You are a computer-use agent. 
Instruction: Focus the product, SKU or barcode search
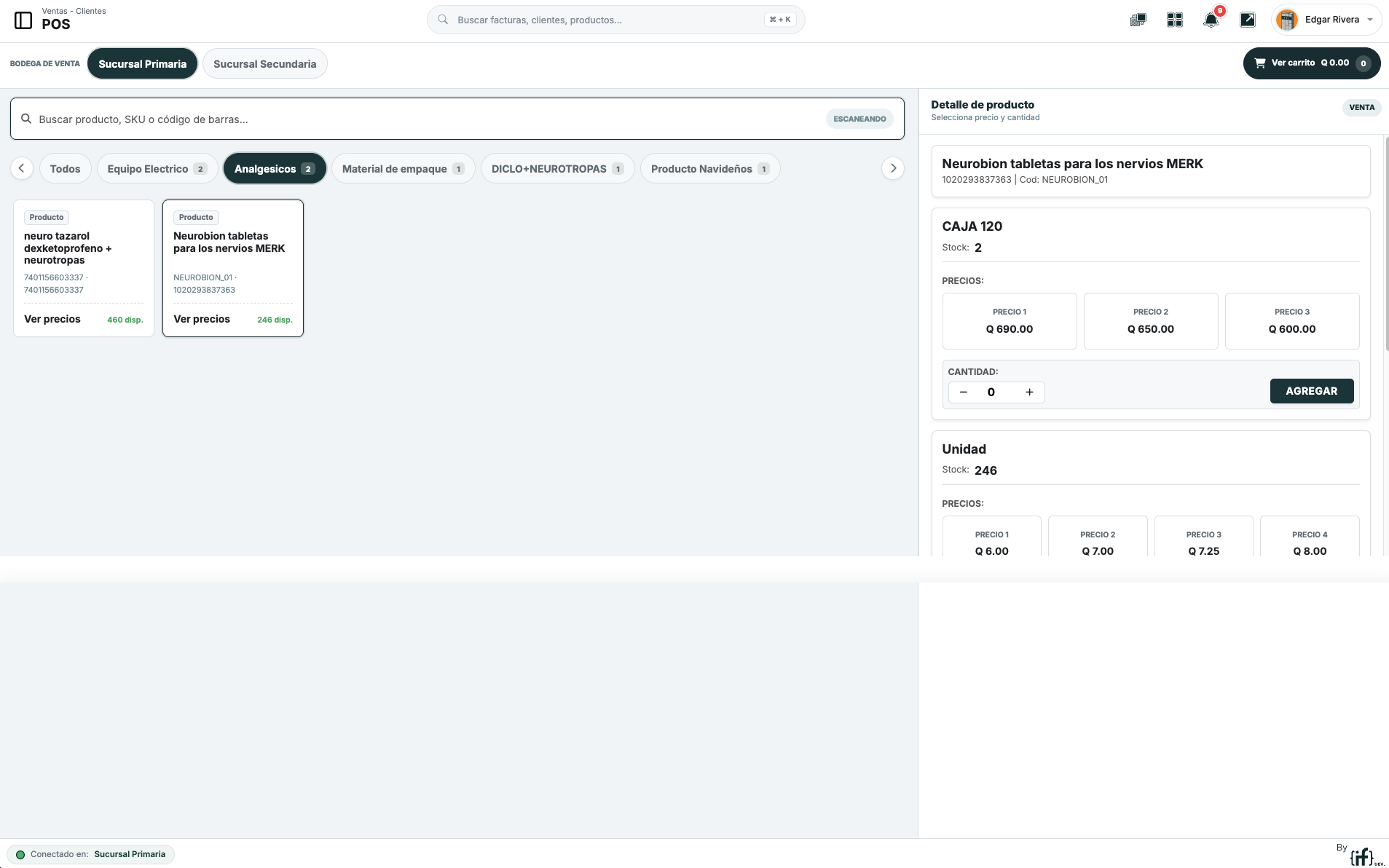coord(457,119)
